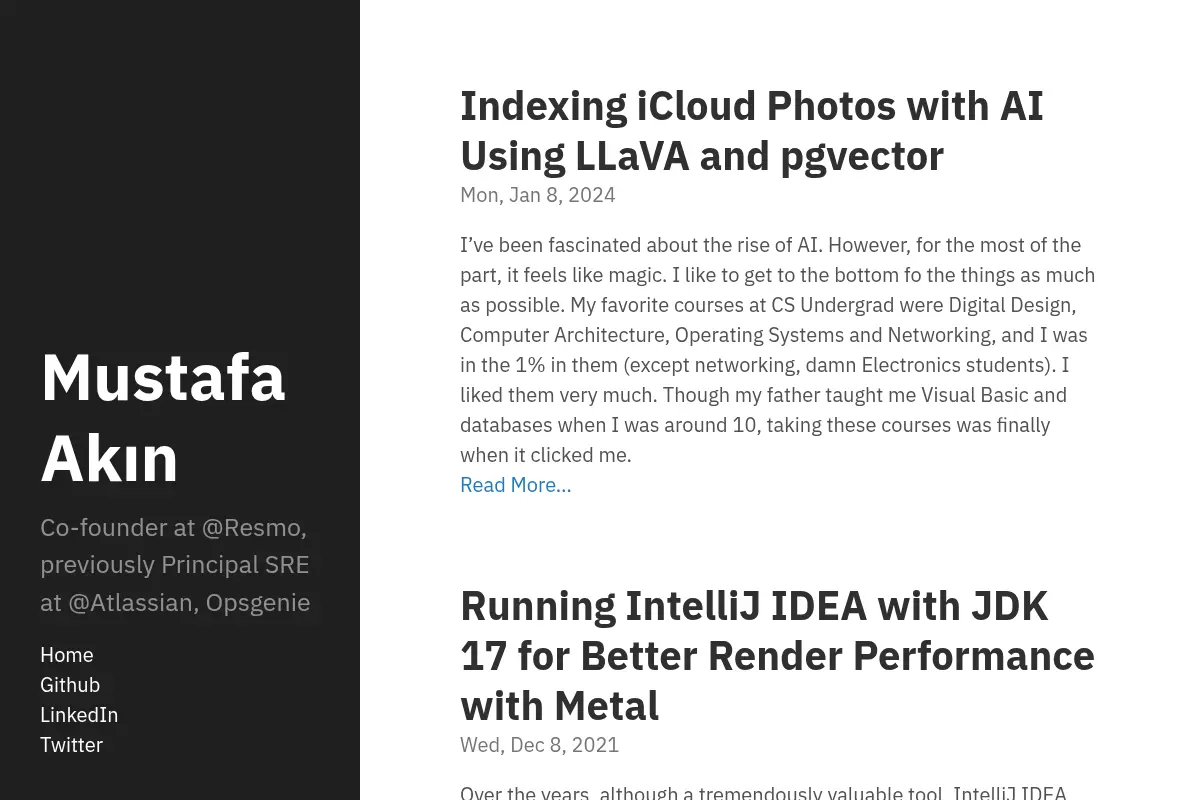1200x800 pixels.
Task: Click the previously Principal SRE tagline line
Action: tap(175, 565)
